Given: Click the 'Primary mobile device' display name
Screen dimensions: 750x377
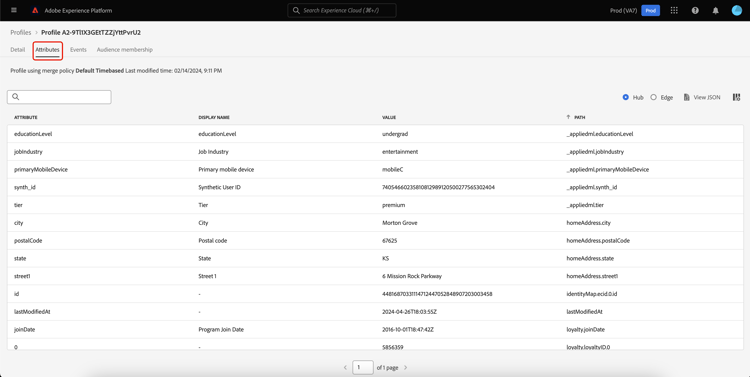Looking at the screenshot, I should coord(226,169).
